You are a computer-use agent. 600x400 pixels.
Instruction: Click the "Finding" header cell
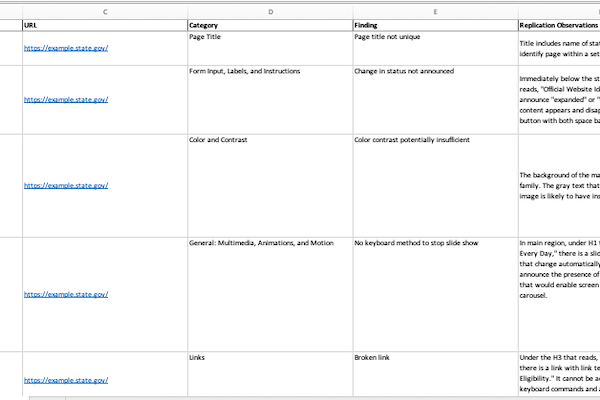pyautogui.click(x=435, y=25)
